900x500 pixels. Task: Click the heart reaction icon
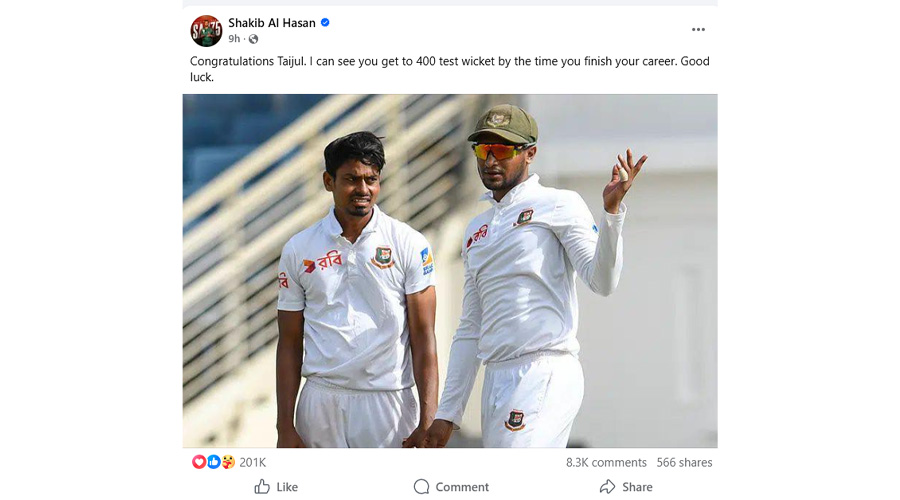tap(198, 462)
